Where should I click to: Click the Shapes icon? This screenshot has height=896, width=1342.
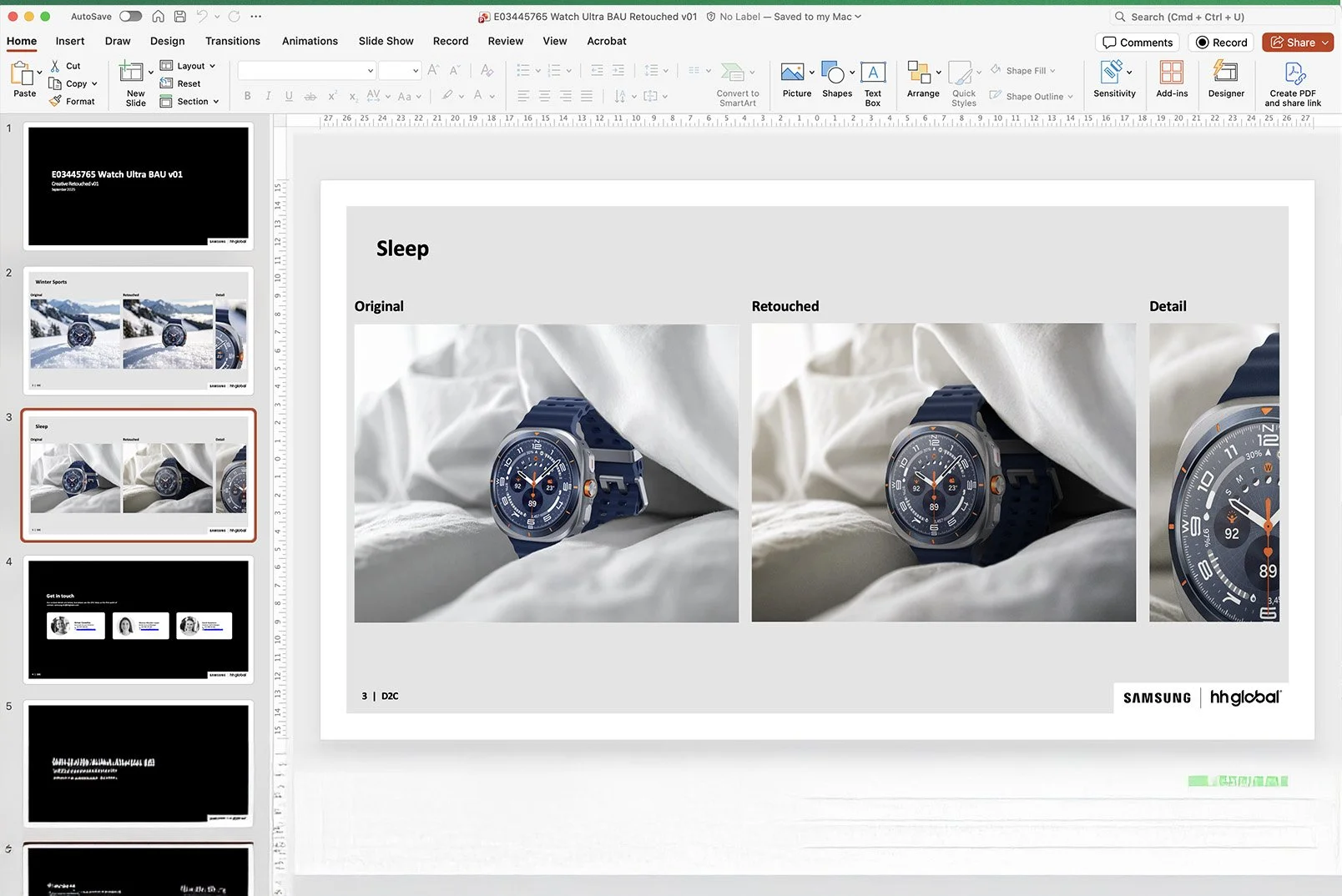833,73
